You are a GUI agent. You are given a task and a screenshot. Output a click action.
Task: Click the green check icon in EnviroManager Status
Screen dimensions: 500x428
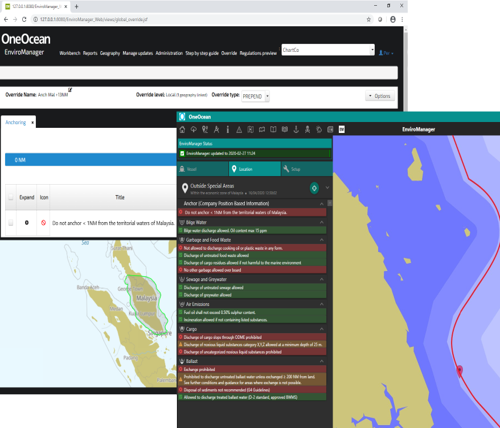(182, 153)
